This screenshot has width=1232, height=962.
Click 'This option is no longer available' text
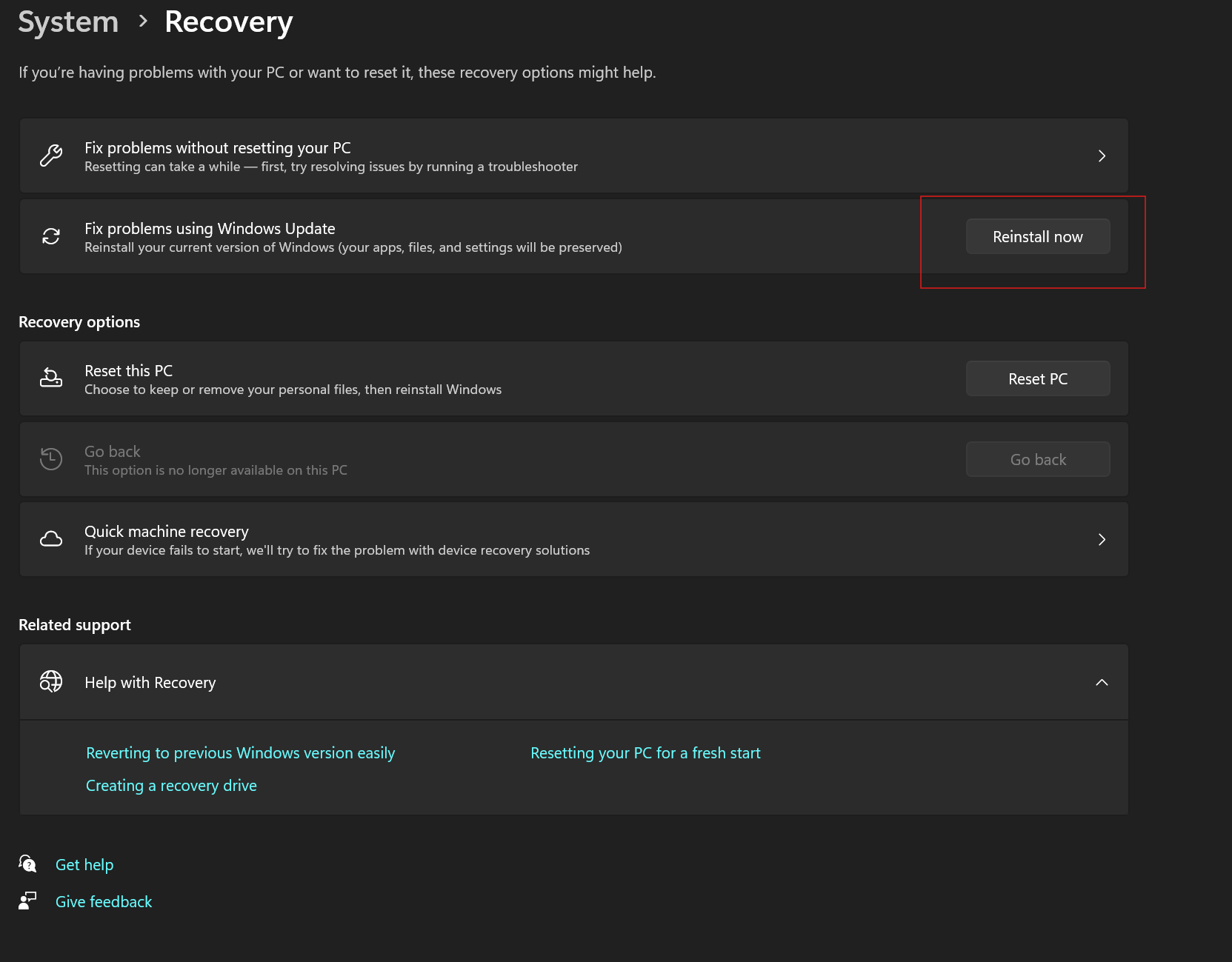[x=216, y=470]
